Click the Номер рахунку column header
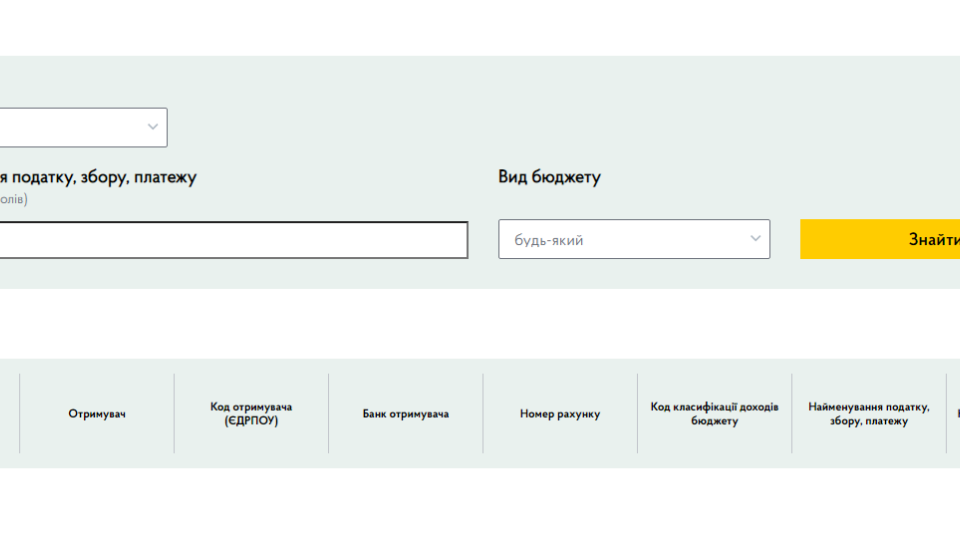Image resolution: width=960 pixels, height=540 pixels. pyautogui.click(x=560, y=414)
